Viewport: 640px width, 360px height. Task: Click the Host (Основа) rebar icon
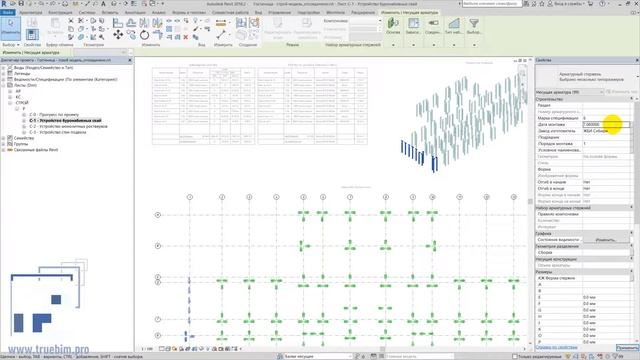coord(393,24)
